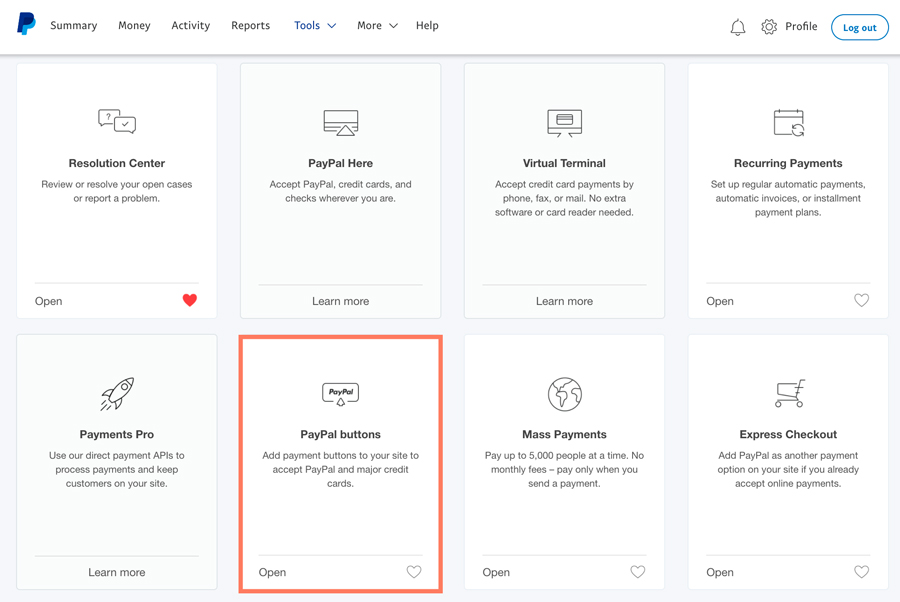Click the Express Checkout shopping cart icon
Image resolution: width=900 pixels, height=602 pixels.
pyautogui.click(x=789, y=393)
